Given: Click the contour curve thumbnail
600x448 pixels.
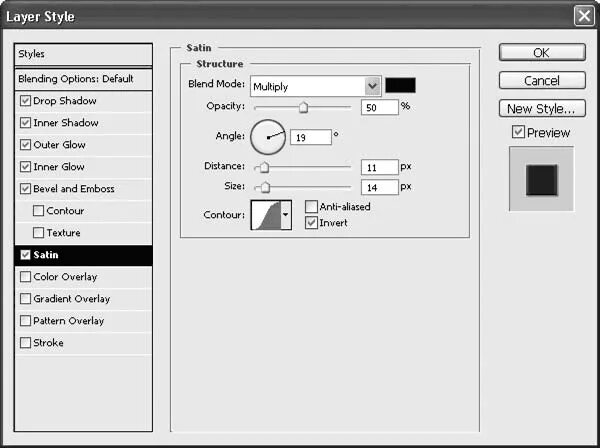Looking at the screenshot, I should coord(266,215).
